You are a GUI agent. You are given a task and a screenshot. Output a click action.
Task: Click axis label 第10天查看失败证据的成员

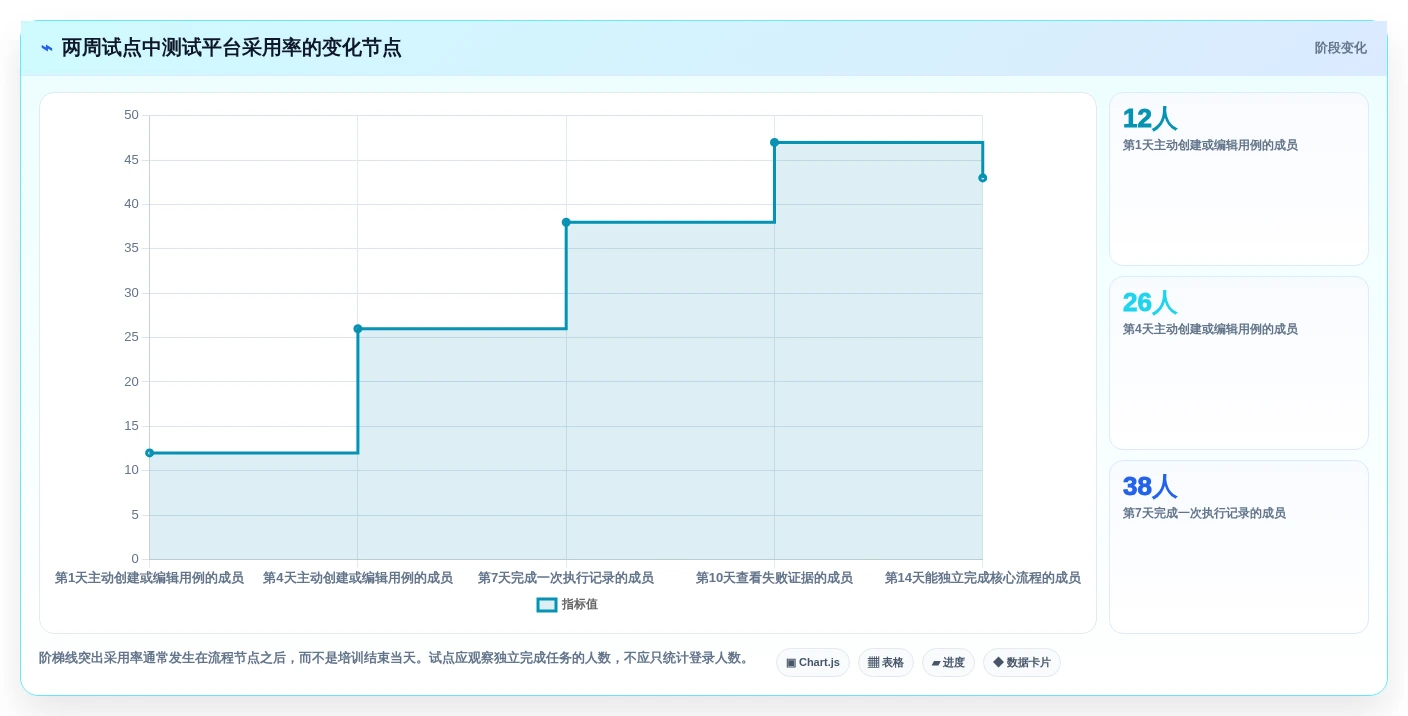pyautogui.click(x=774, y=578)
